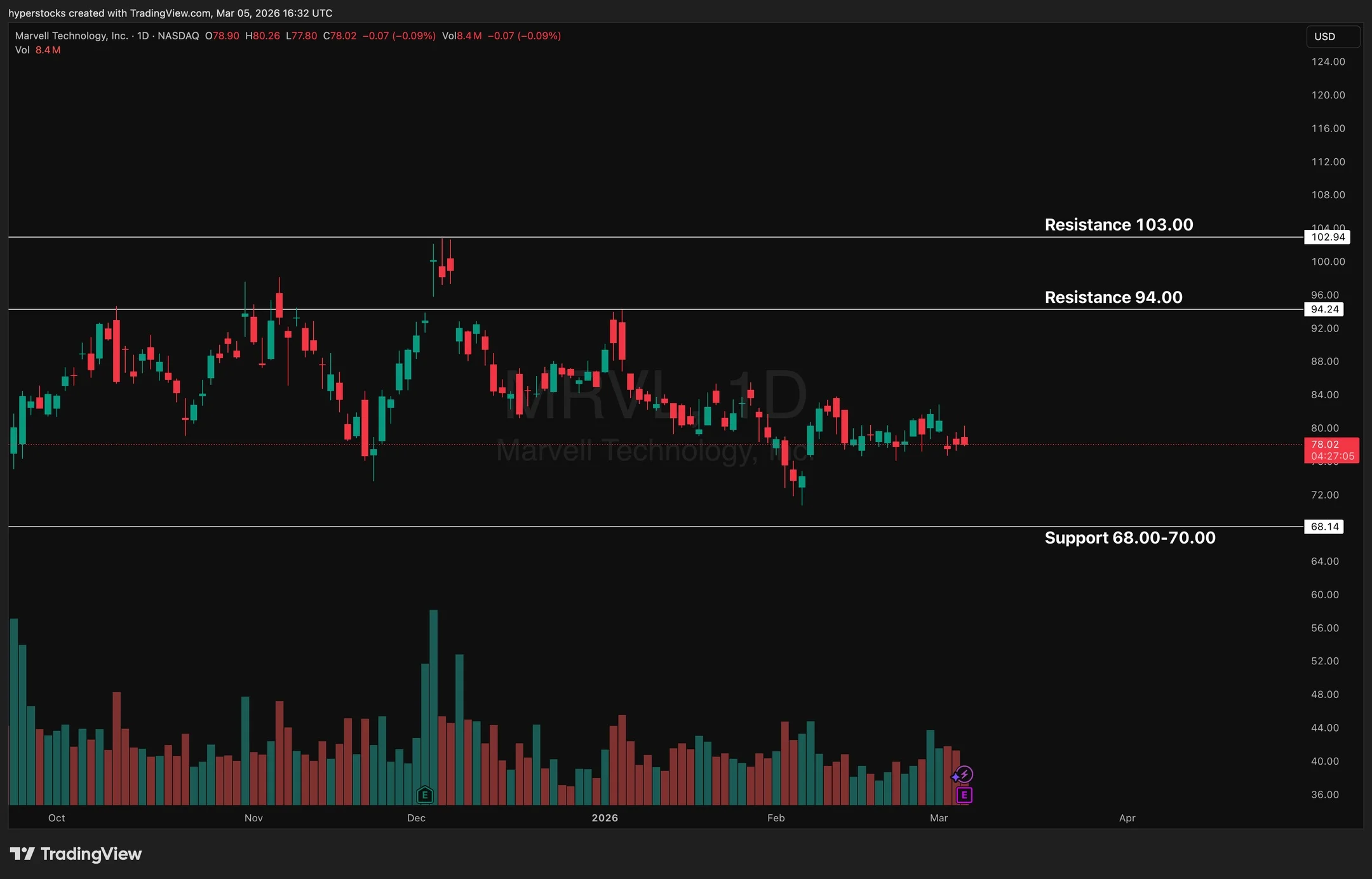Click the 'Nov' label on time axis
Viewport: 1372px width, 879px height.
pyautogui.click(x=253, y=818)
